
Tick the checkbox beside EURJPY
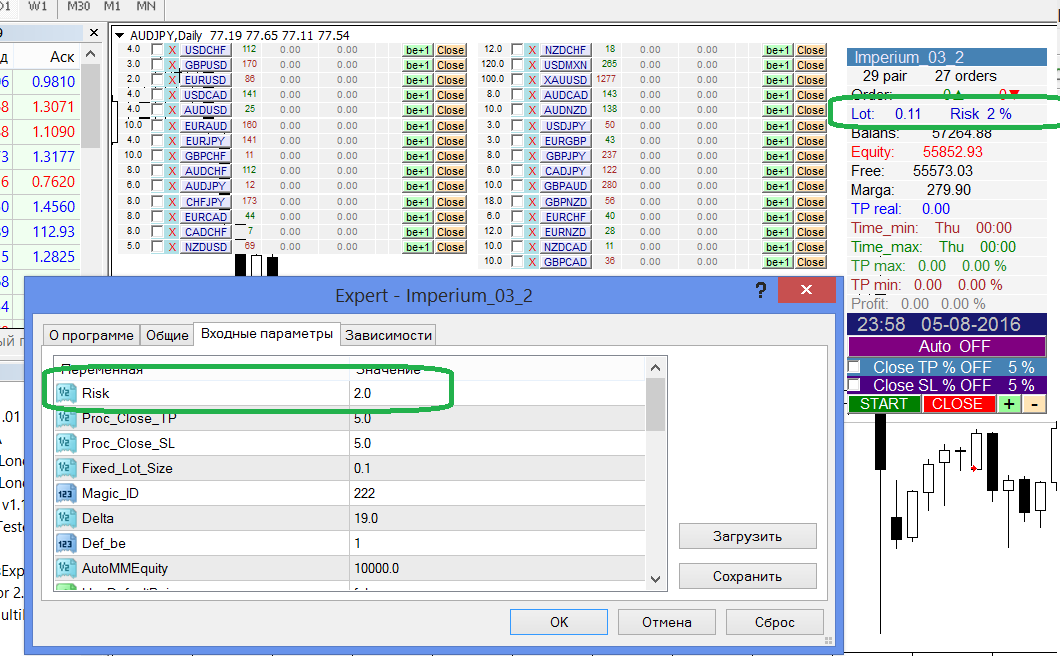[x=157, y=141]
